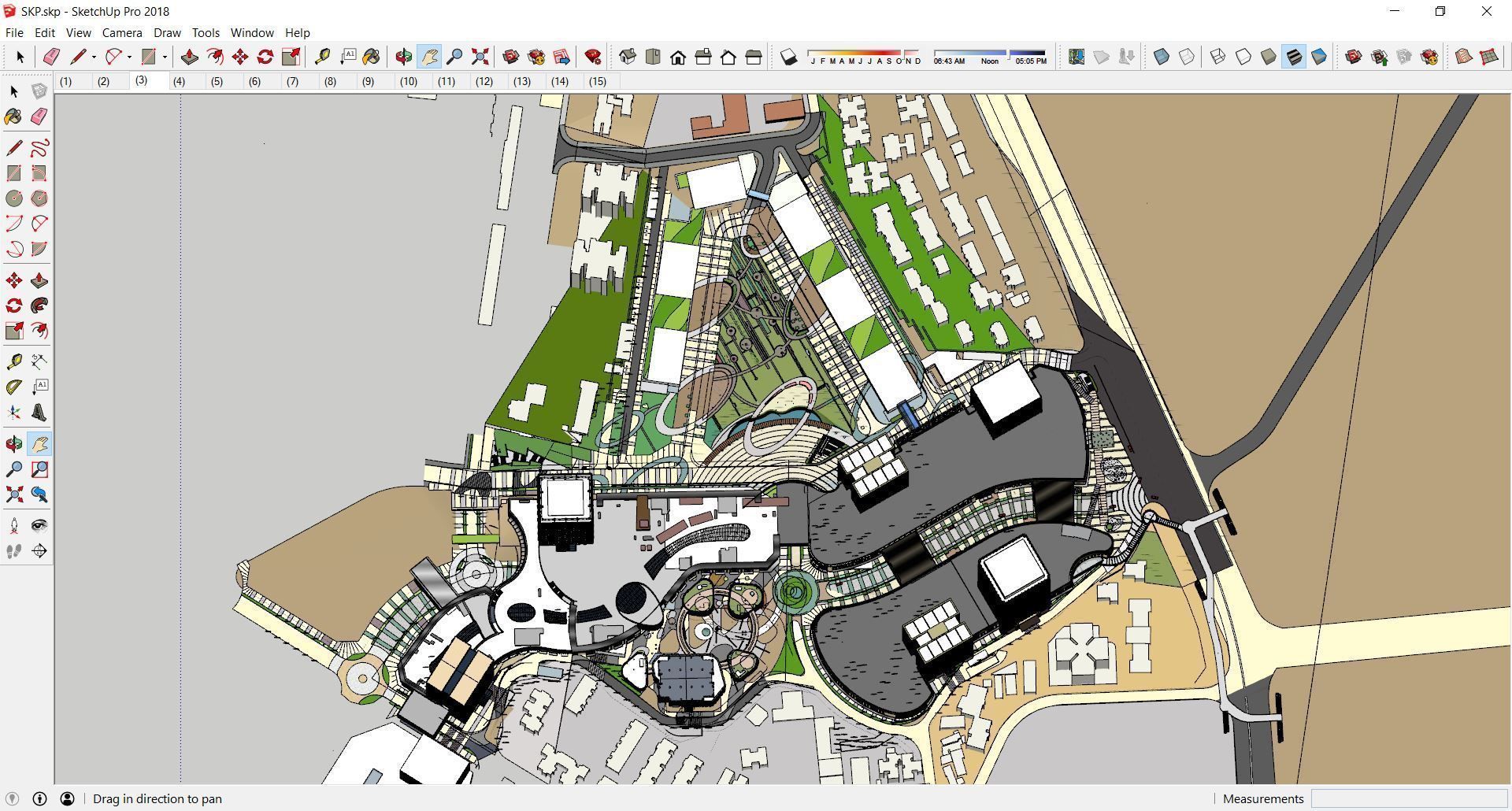Select the Freehand tool in left toolbar
The image size is (1512, 811).
pyautogui.click(x=39, y=148)
